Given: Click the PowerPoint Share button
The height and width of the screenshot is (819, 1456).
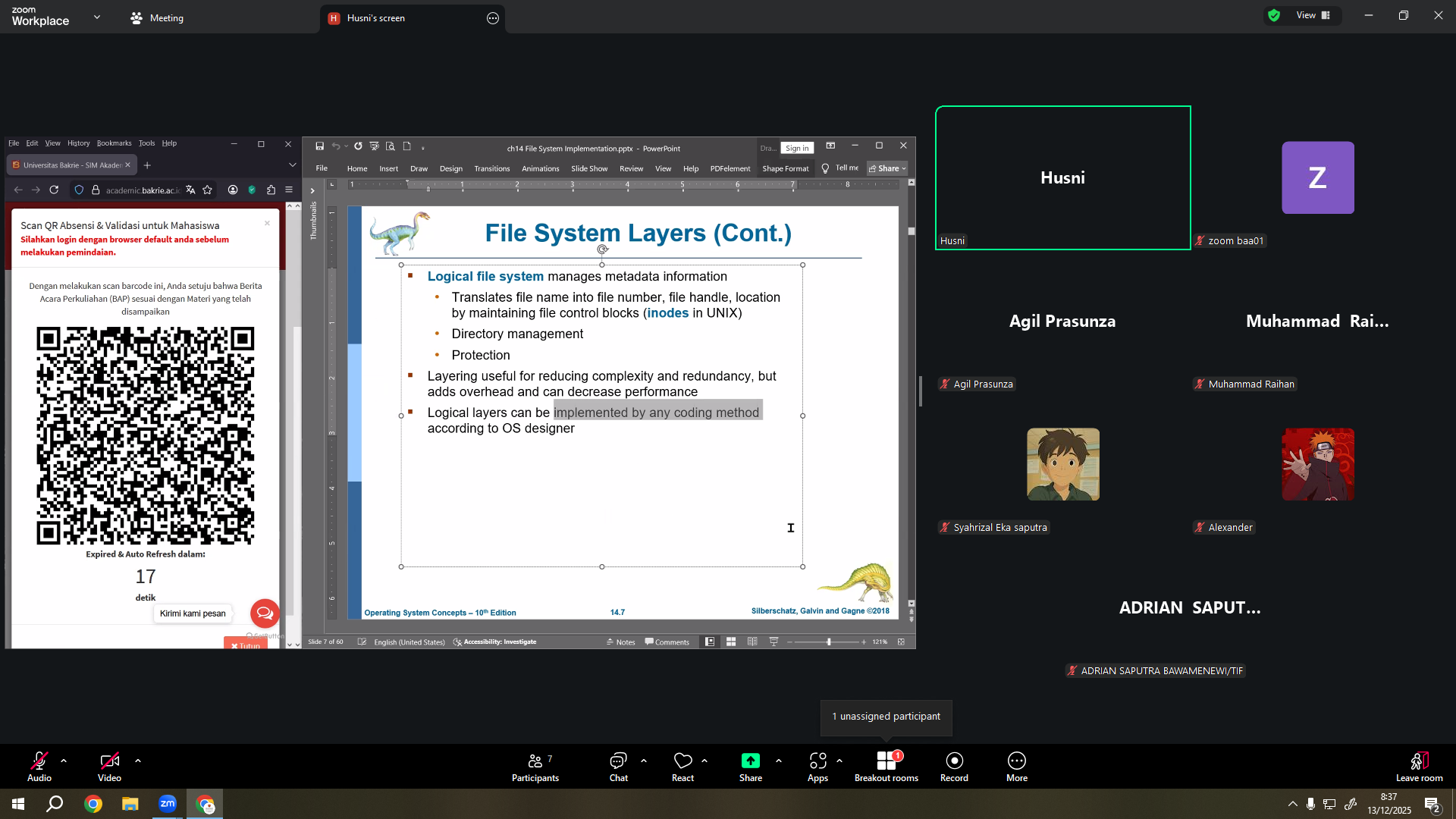Looking at the screenshot, I should pos(887,168).
